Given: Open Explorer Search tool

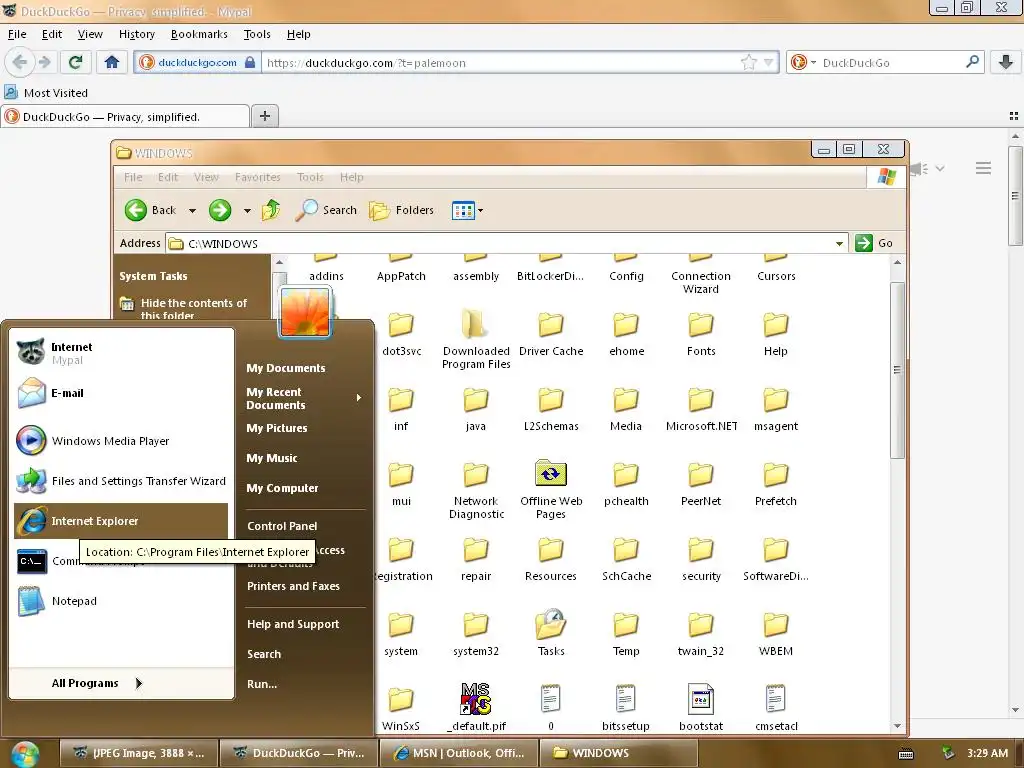Looking at the screenshot, I should pos(325,210).
